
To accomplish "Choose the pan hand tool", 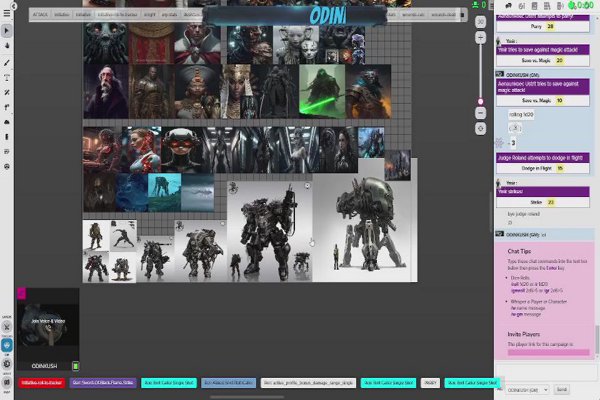I will [x=7, y=46].
